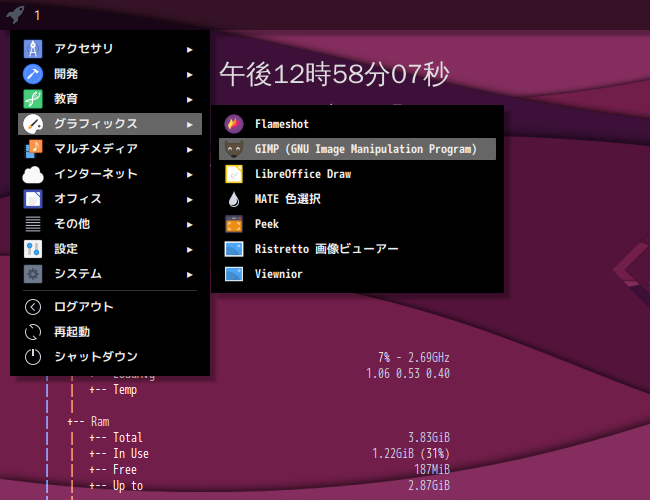Click the 開発 hammer icon
Screen dimensions: 650x500
click(33, 74)
